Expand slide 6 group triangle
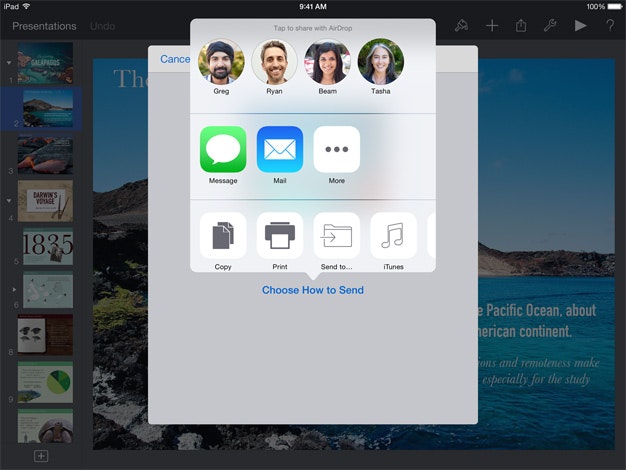Screen dimensions: 626x470 click(x=14, y=290)
